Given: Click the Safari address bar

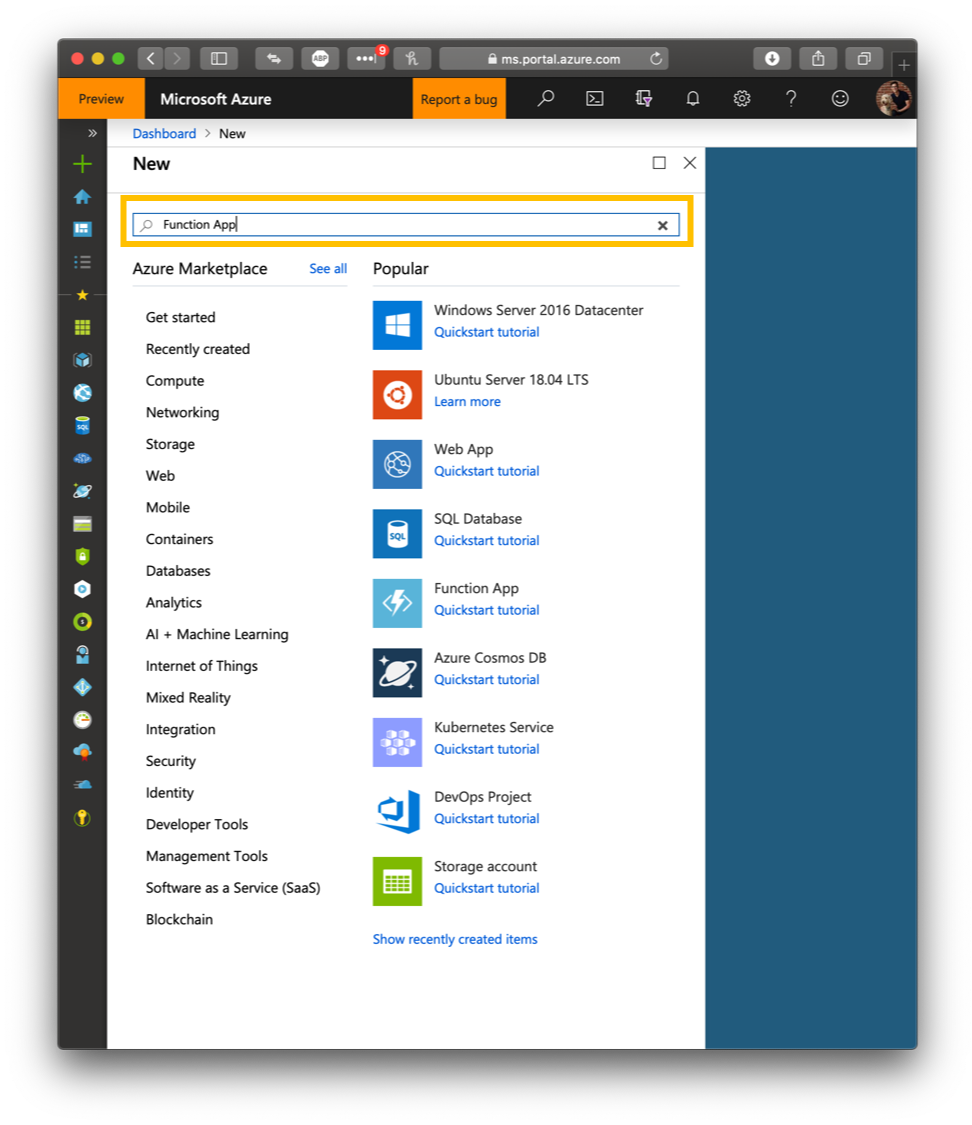Looking at the screenshot, I should [553, 59].
